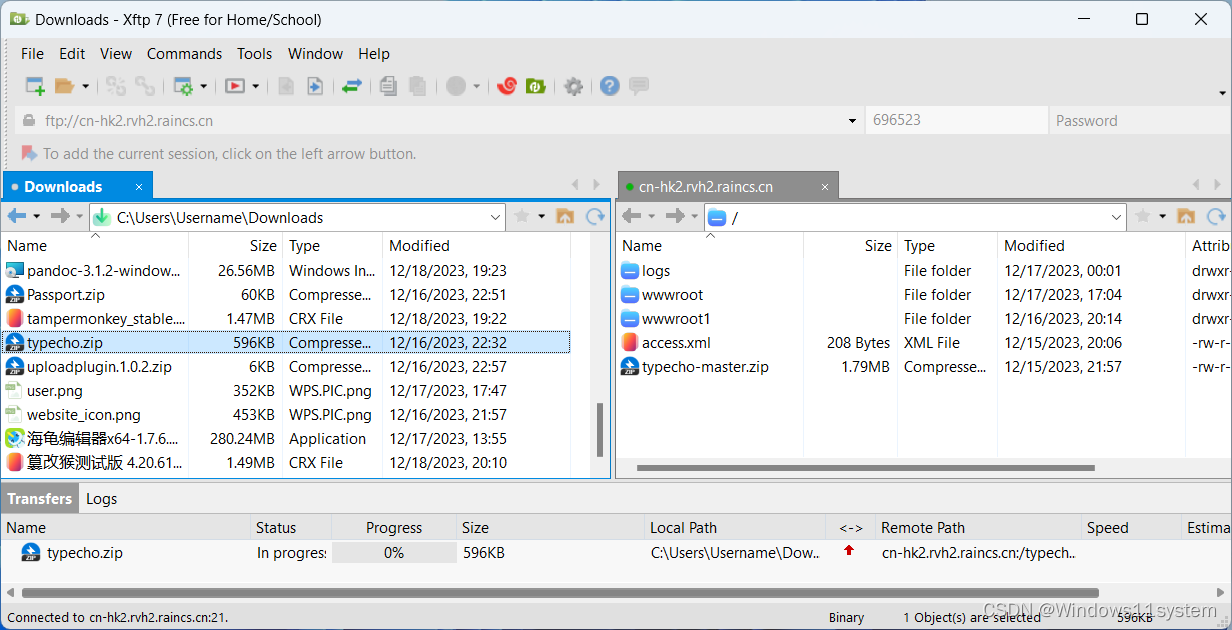Open the Session Properties dropdown arrow
The image size is (1232, 630).
tap(204, 87)
